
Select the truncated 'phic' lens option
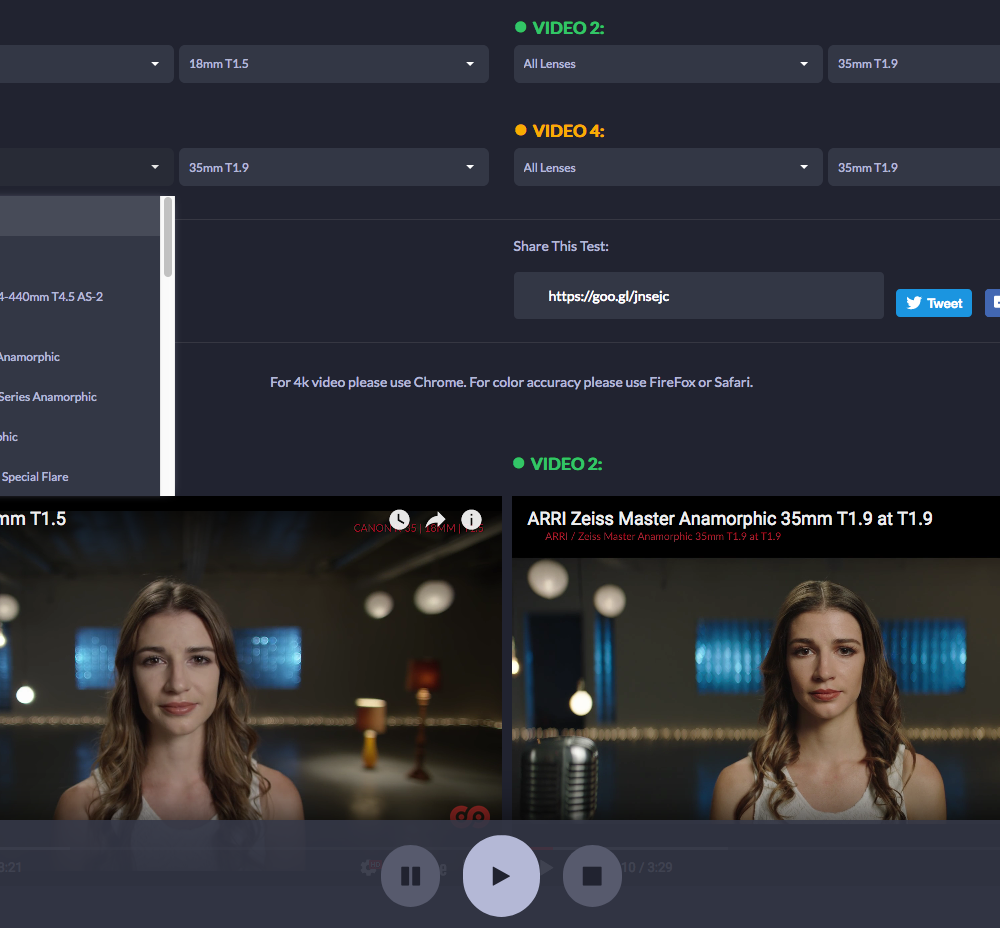pyautogui.click(x=80, y=437)
